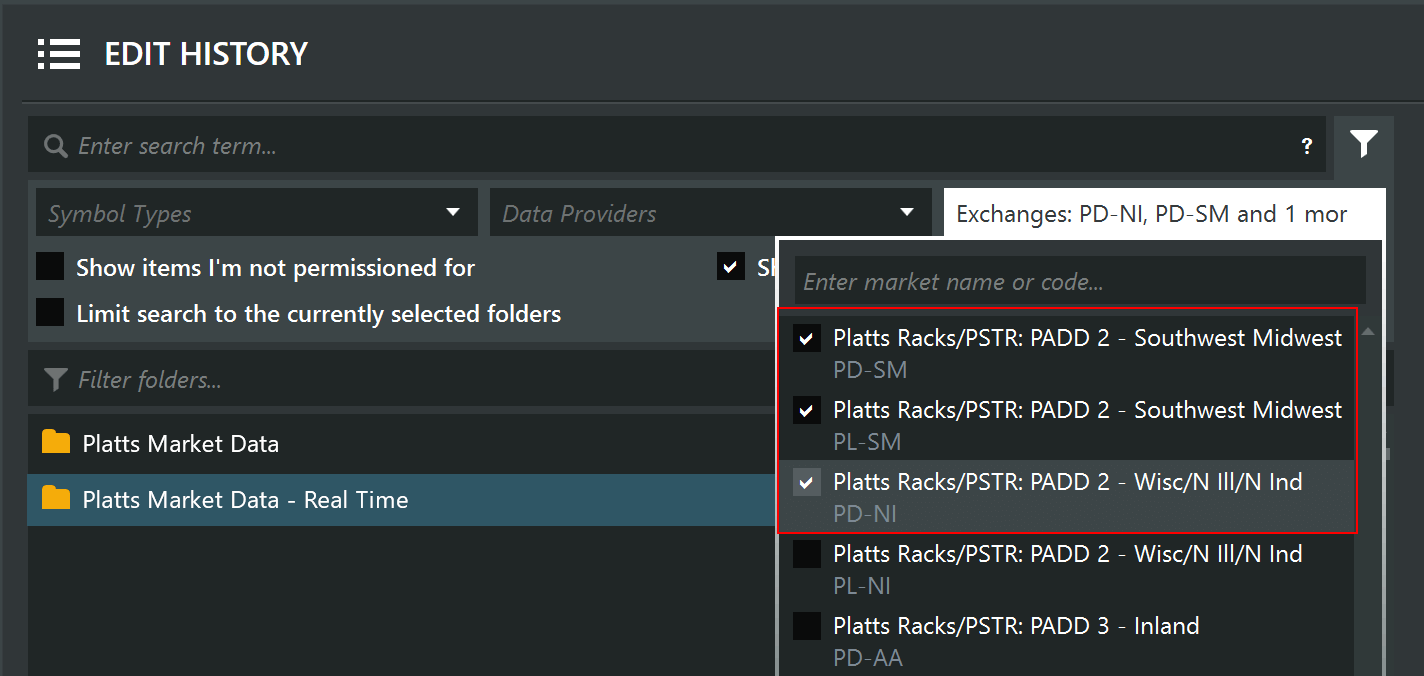
Task: Click the question mark help icon
Action: (1306, 146)
